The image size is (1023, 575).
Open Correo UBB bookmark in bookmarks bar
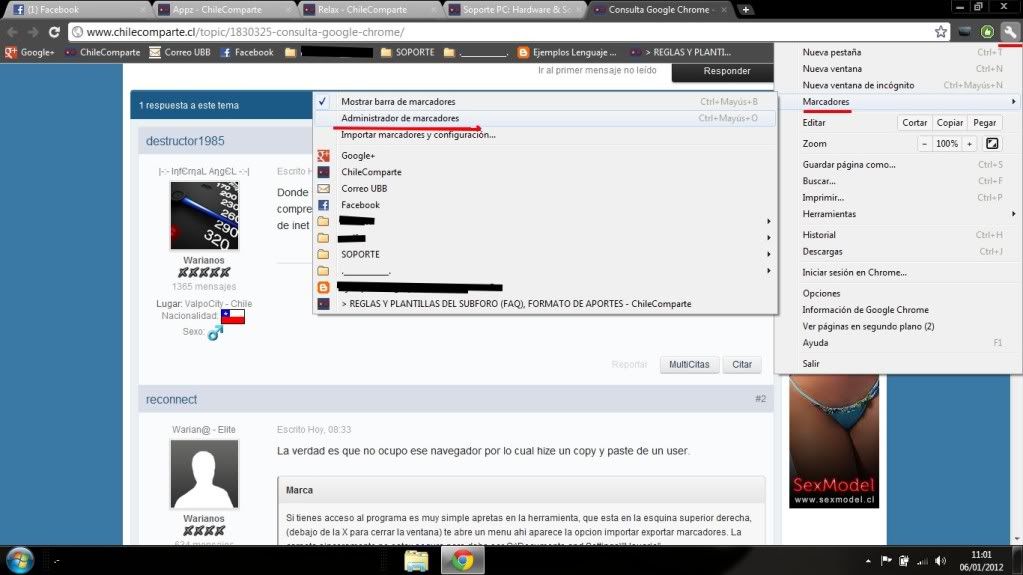(x=180, y=52)
